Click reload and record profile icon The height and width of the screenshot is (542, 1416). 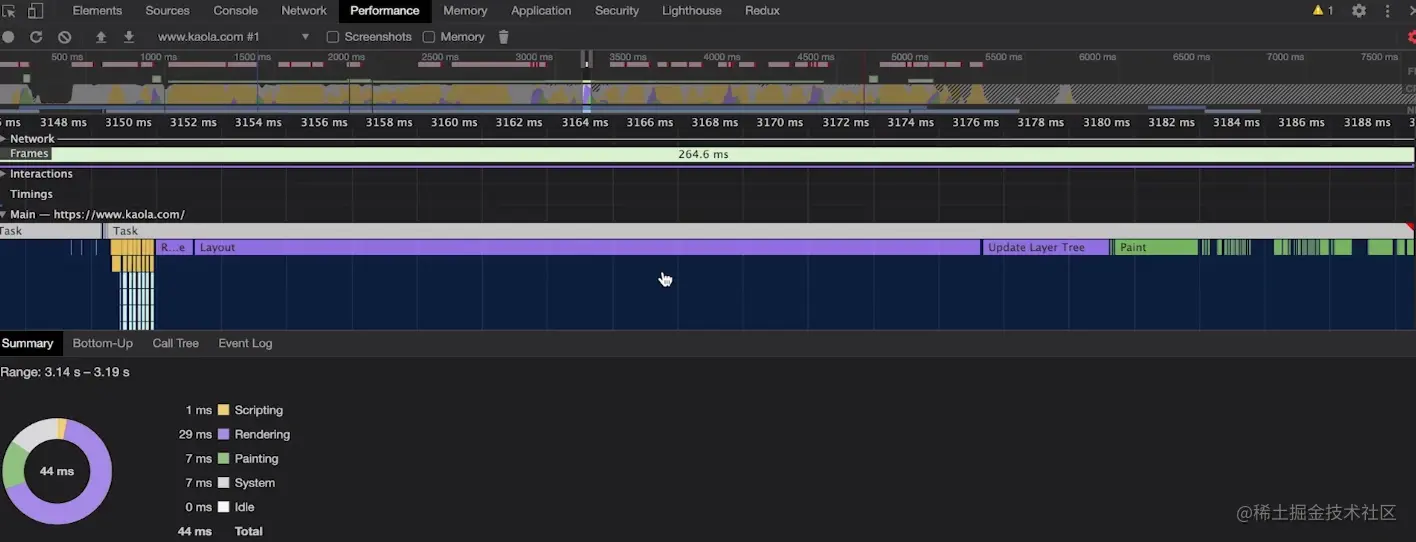36,37
